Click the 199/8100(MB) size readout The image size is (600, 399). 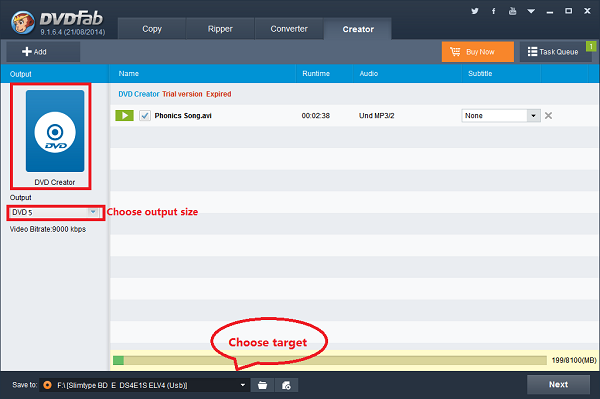pyautogui.click(x=574, y=360)
